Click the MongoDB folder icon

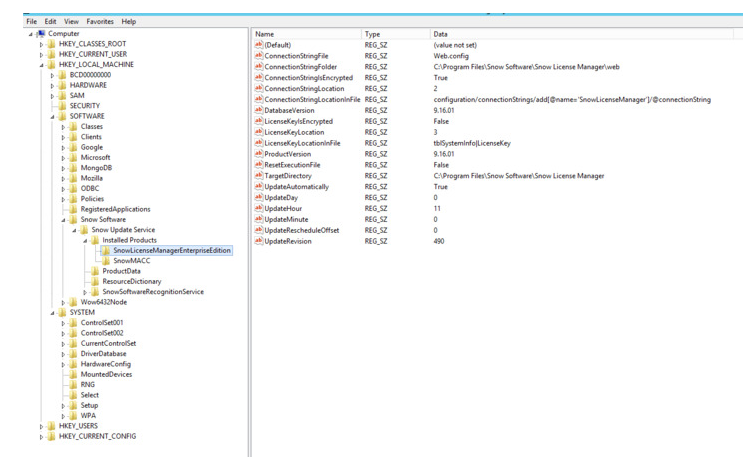74,168
